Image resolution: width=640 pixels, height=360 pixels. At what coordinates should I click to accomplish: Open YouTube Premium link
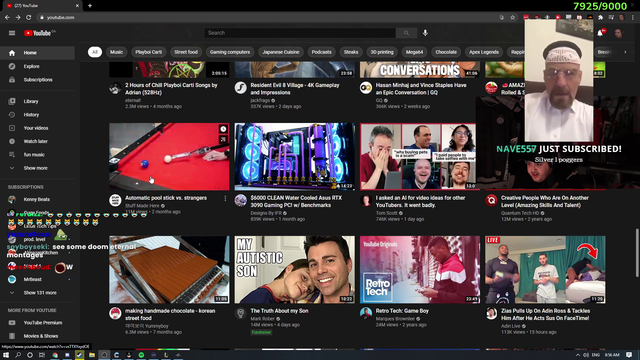(38, 322)
